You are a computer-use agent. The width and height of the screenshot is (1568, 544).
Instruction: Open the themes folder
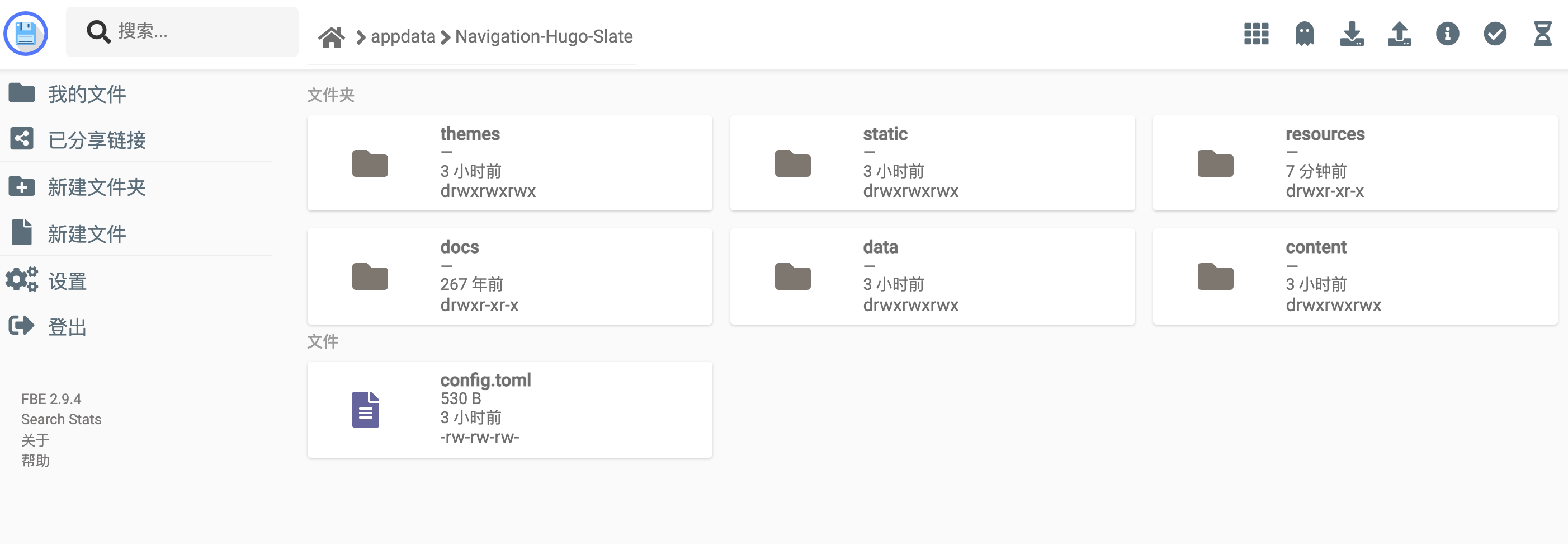509,163
